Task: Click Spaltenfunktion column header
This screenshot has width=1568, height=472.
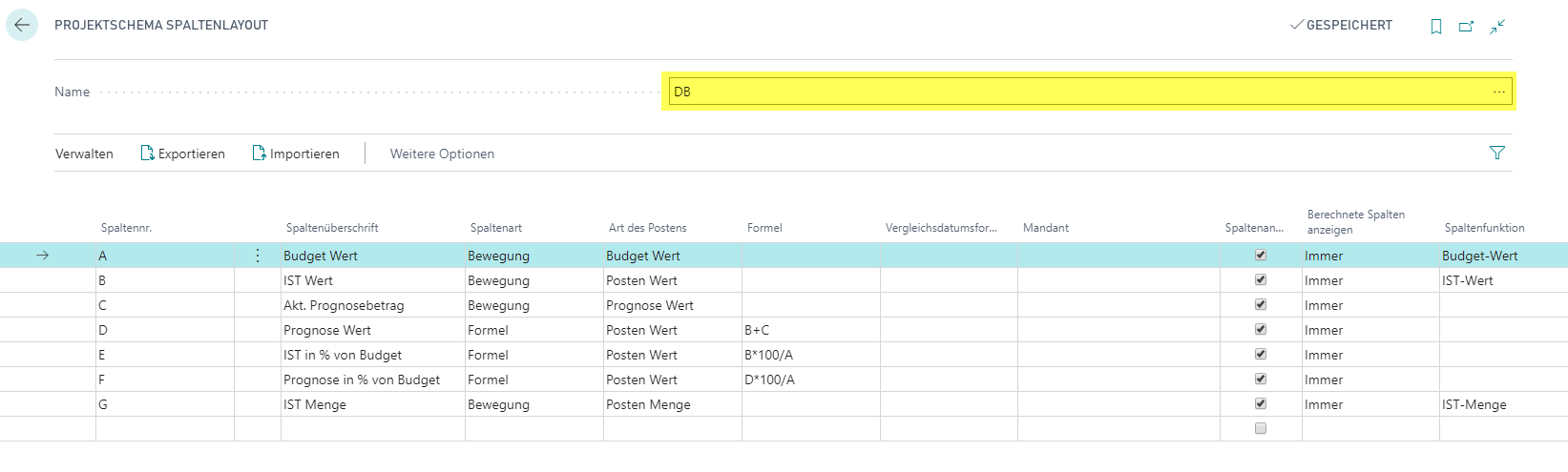Action: coord(1484,228)
